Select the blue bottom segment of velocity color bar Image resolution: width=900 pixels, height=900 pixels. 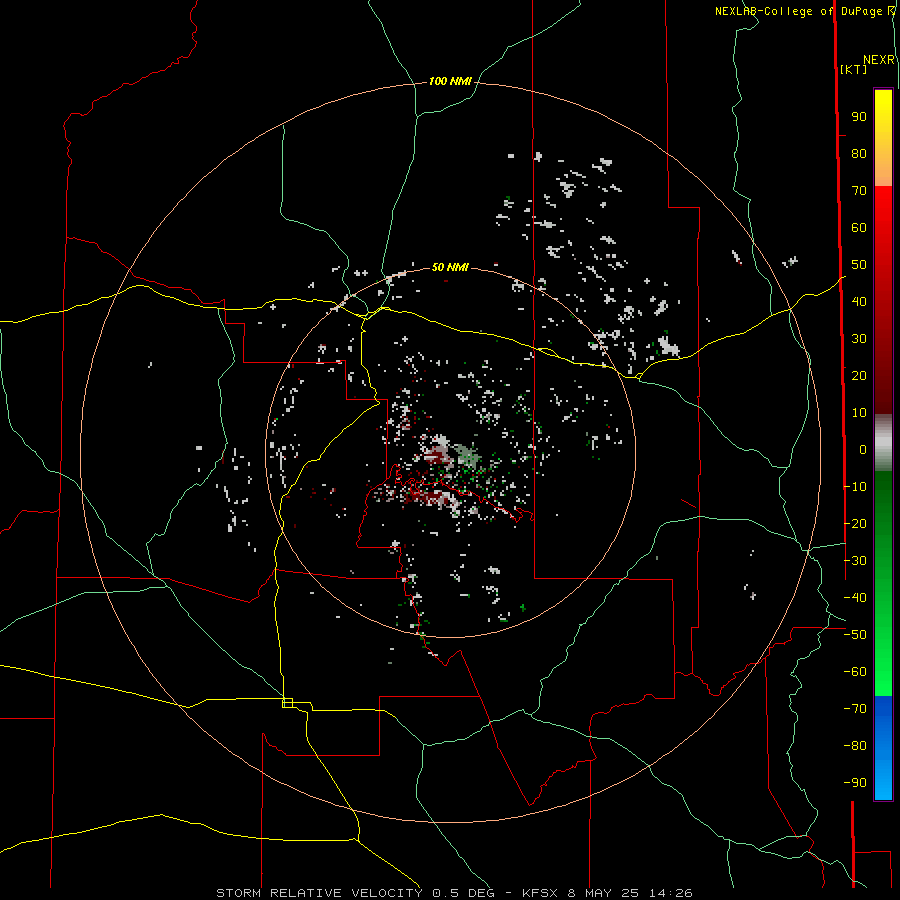(x=883, y=747)
